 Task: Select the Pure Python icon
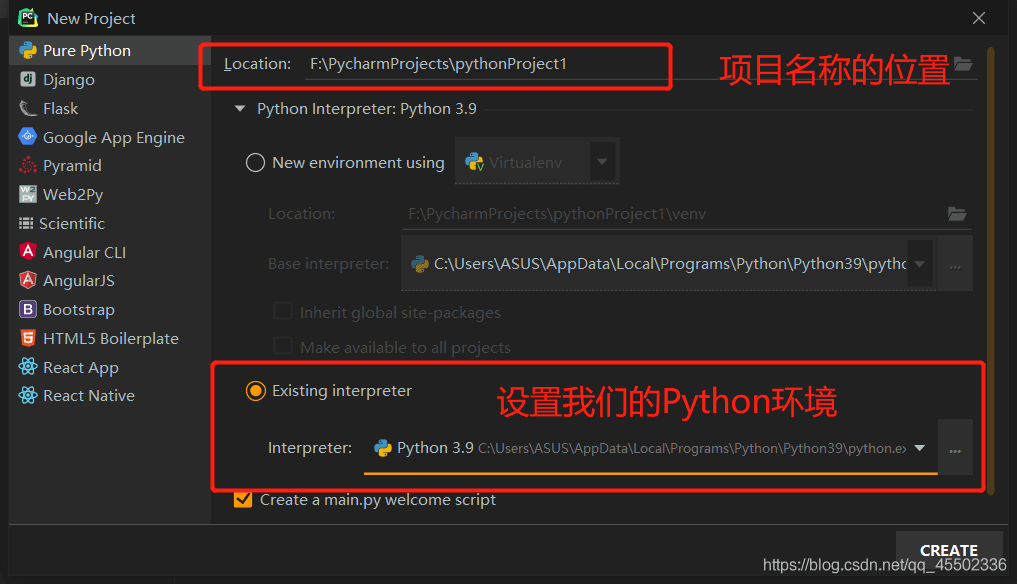tap(28, 50)
